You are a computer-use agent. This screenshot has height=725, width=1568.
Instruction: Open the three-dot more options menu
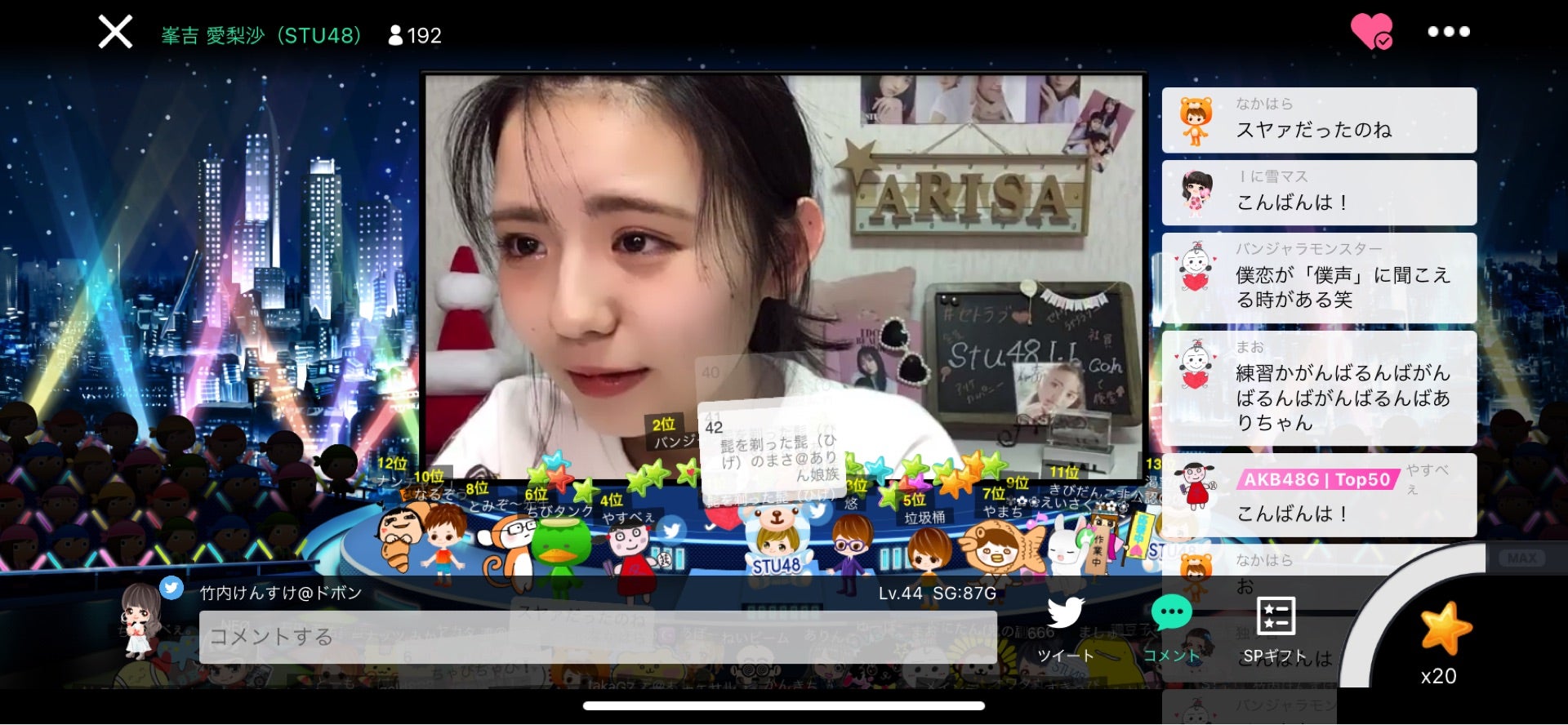1449,32
